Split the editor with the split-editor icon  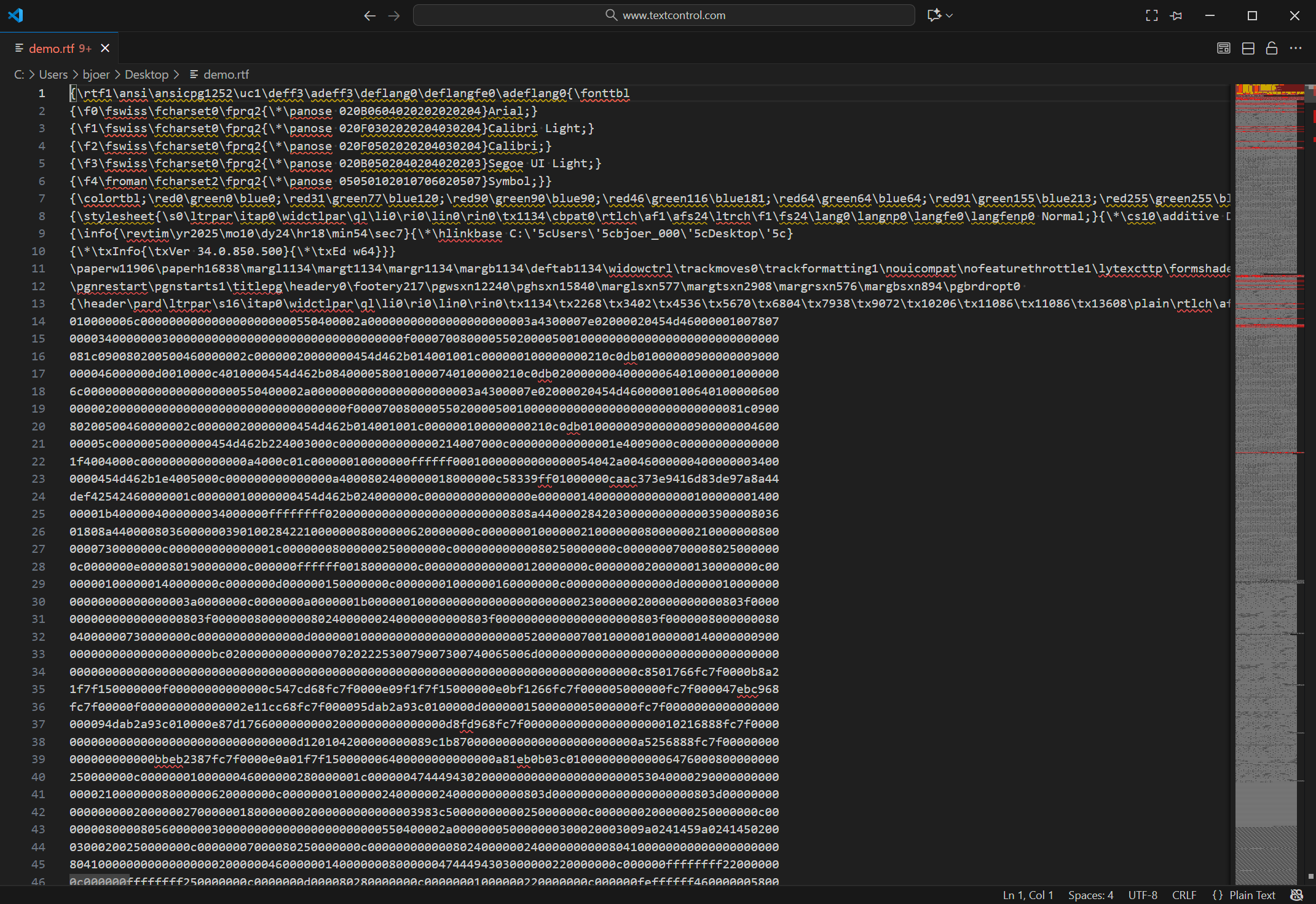[1248, 48]
